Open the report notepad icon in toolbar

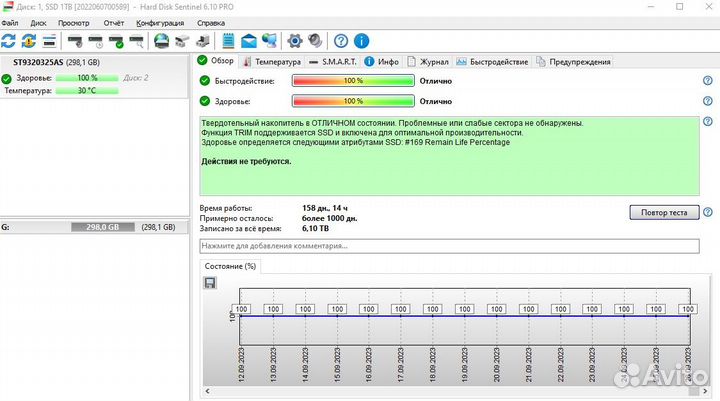tap(228, 41)
